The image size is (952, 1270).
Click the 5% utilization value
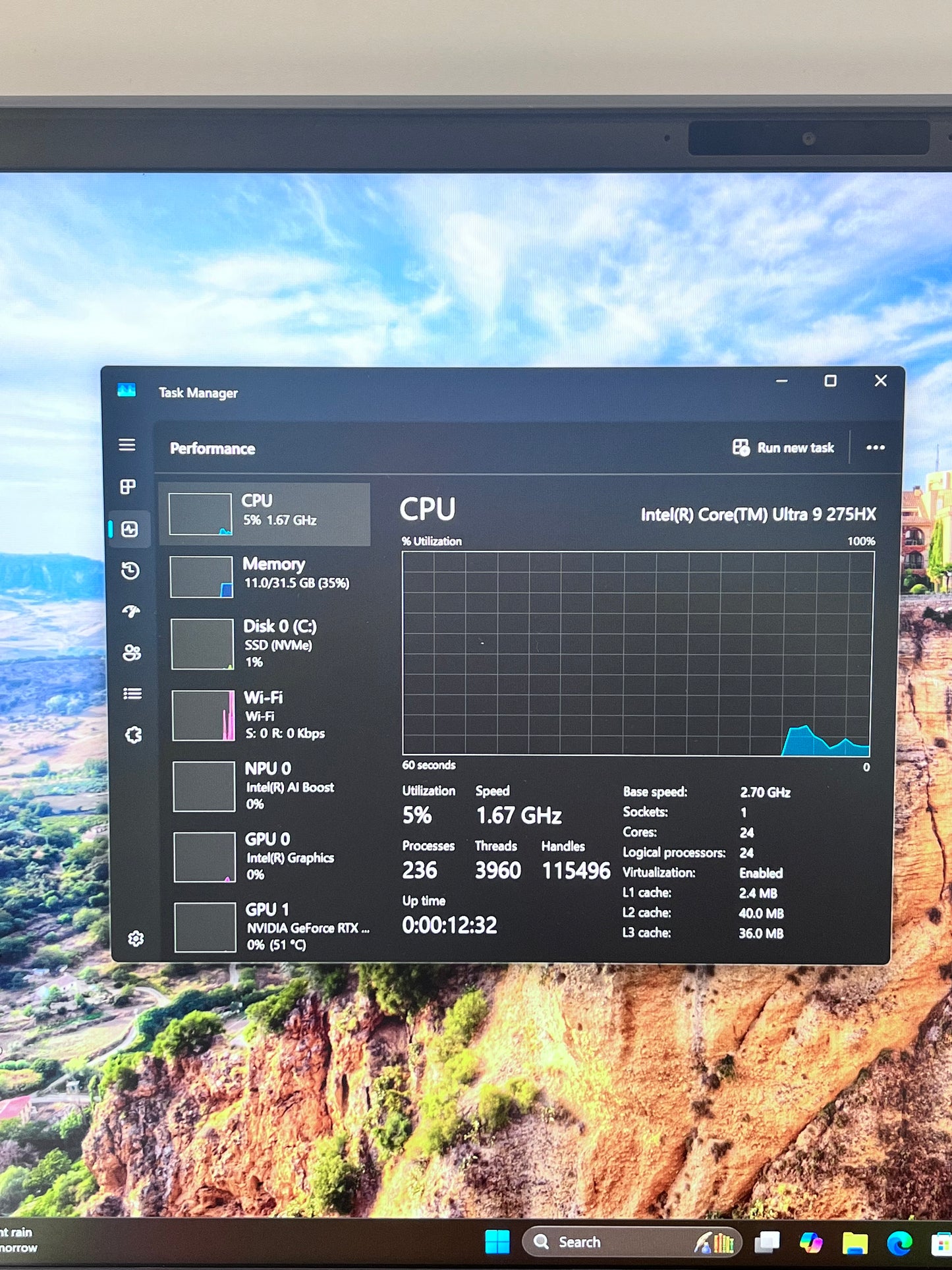tap(417, 816)
